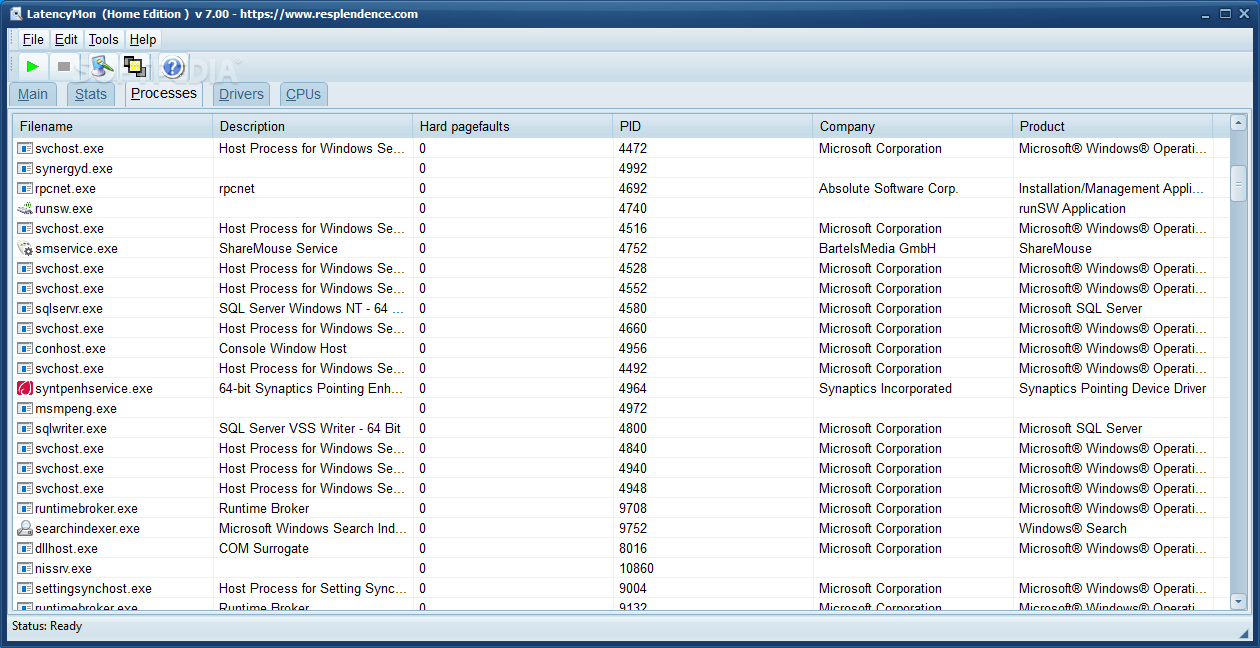Open the Tools menu
Screen dimensions: 1260x648
(103, 39)
